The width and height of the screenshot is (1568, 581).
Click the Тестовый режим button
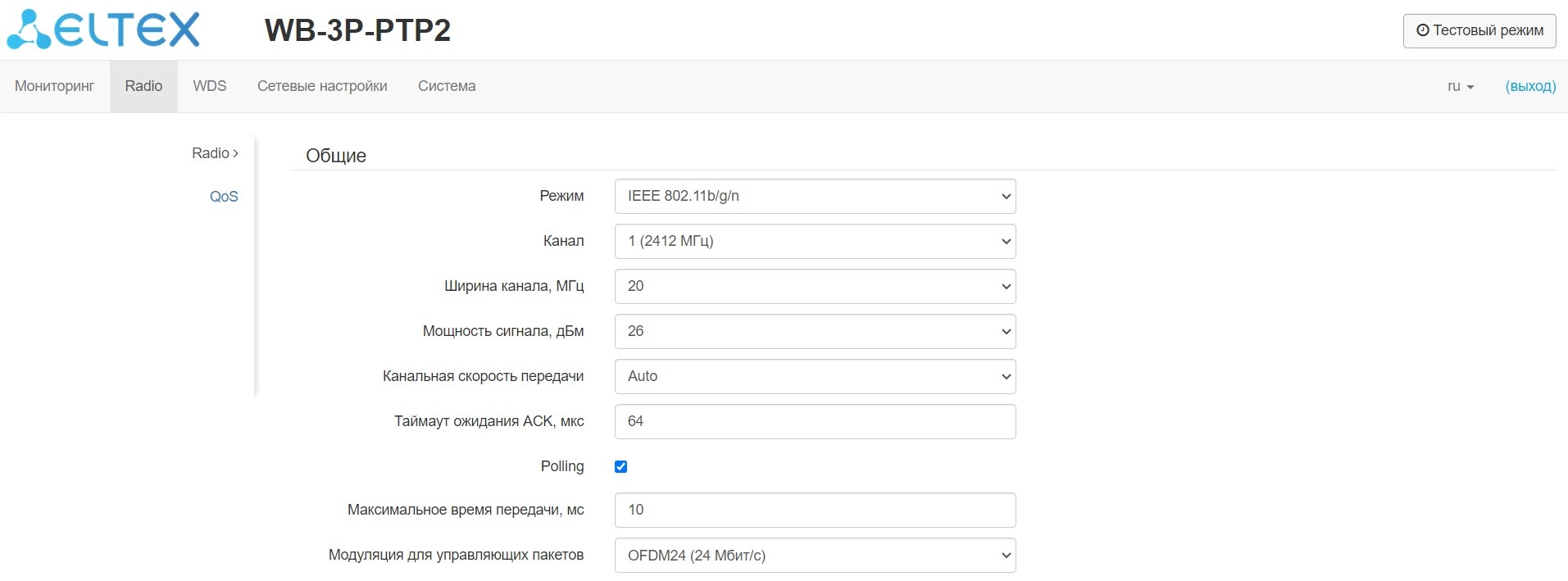1479,31
